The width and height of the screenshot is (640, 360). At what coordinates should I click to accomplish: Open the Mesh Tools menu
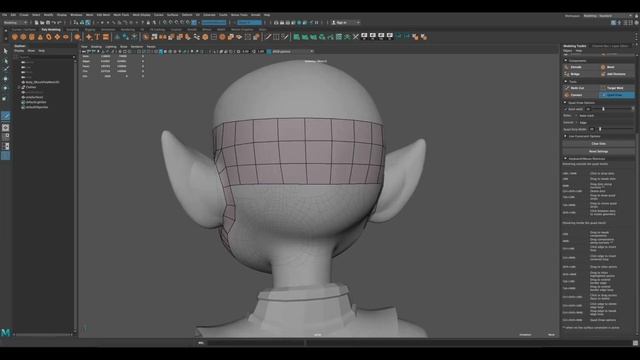[121, 15]
